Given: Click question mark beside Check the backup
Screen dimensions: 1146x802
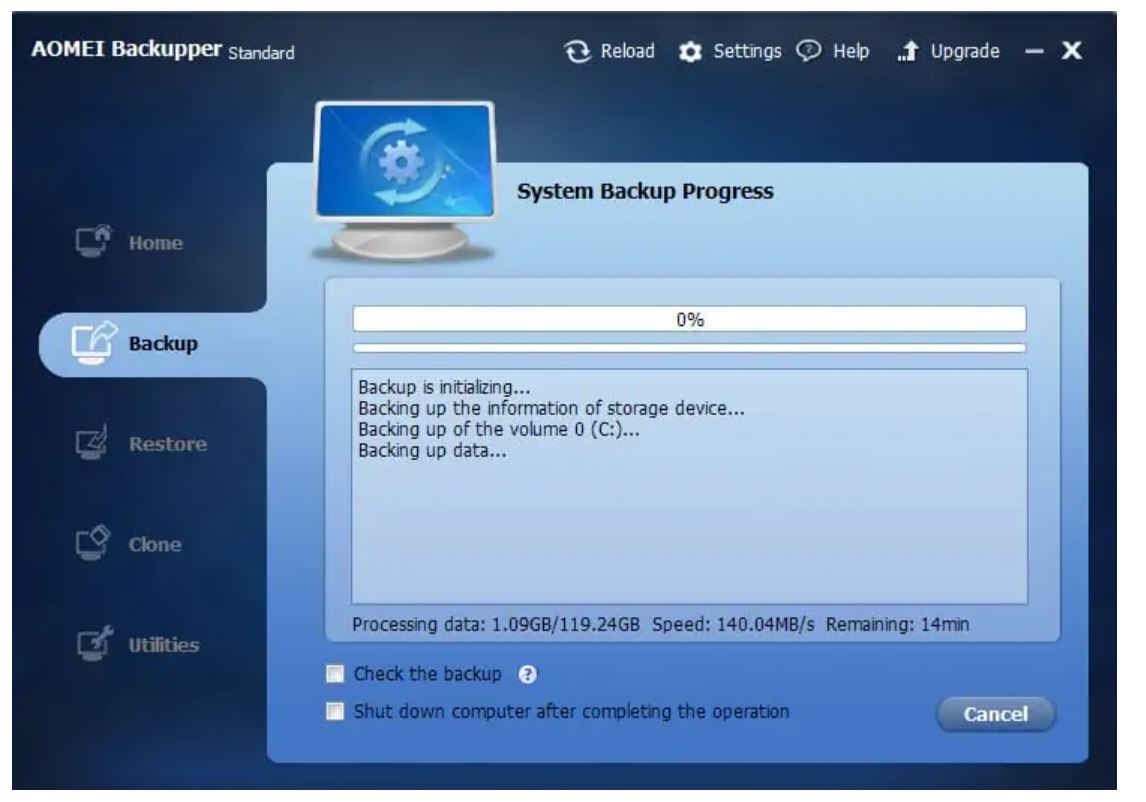Looking at the screenshot, I should tap(526, 675).
